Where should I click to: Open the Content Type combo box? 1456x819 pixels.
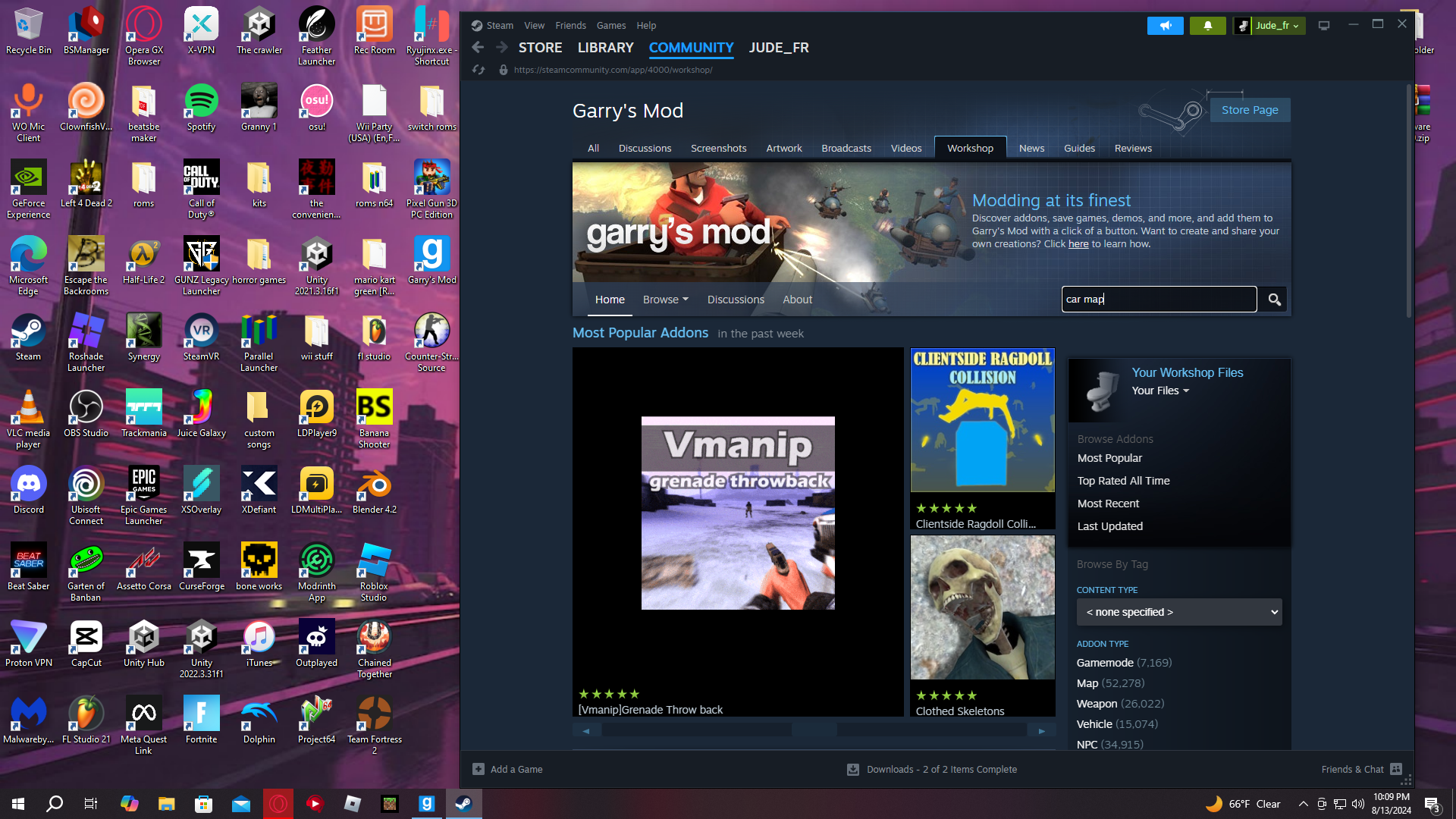click(x=1178, y=612)
